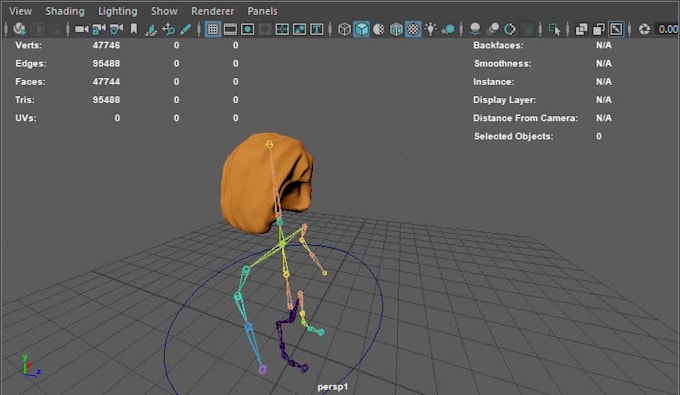Click the "Edges:" heads-up label
The width and height of the screenshot is (680, 395).
pyautogui.click(x=31, y=63)
